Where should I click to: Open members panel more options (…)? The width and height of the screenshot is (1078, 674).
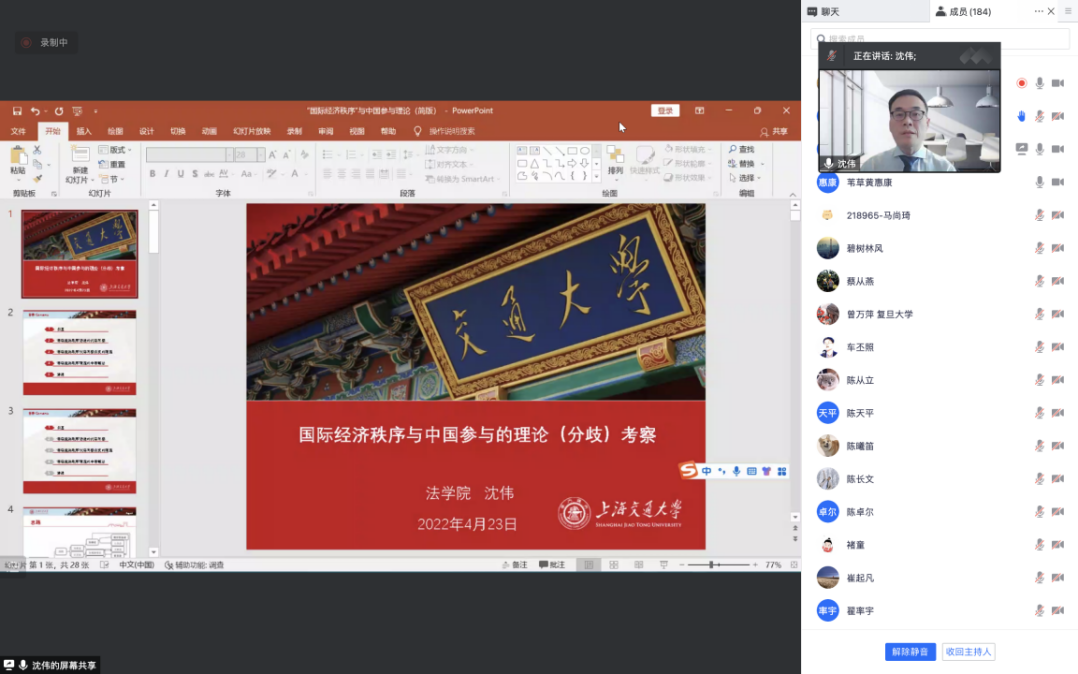(x=1038, y=11)
